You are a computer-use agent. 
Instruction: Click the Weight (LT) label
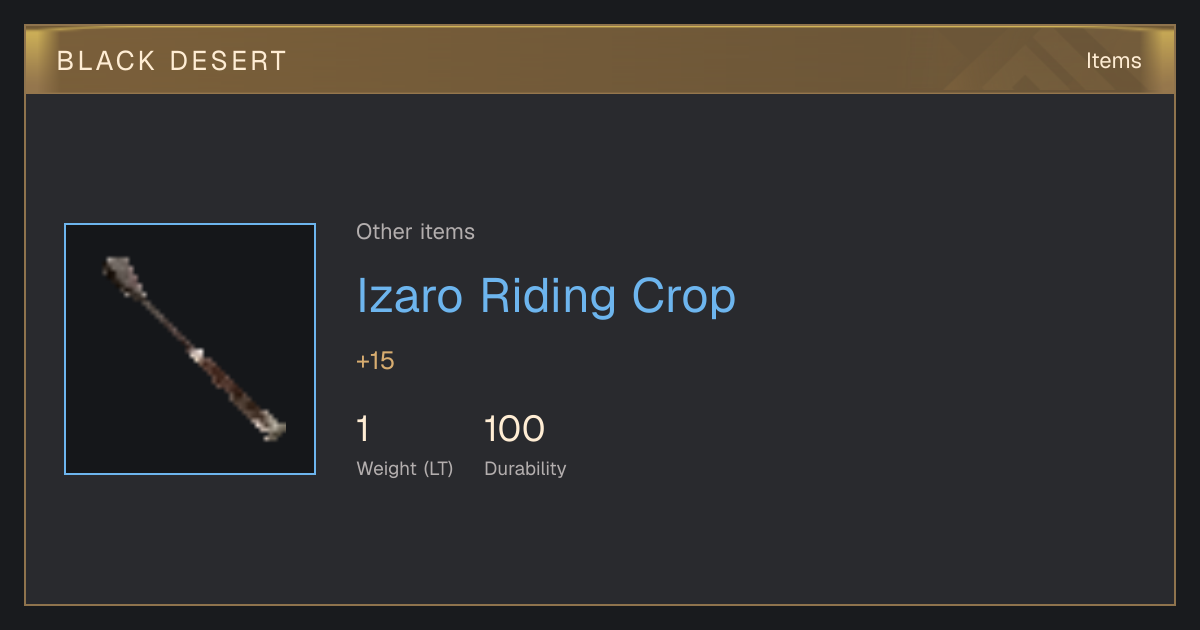[405, 469]
